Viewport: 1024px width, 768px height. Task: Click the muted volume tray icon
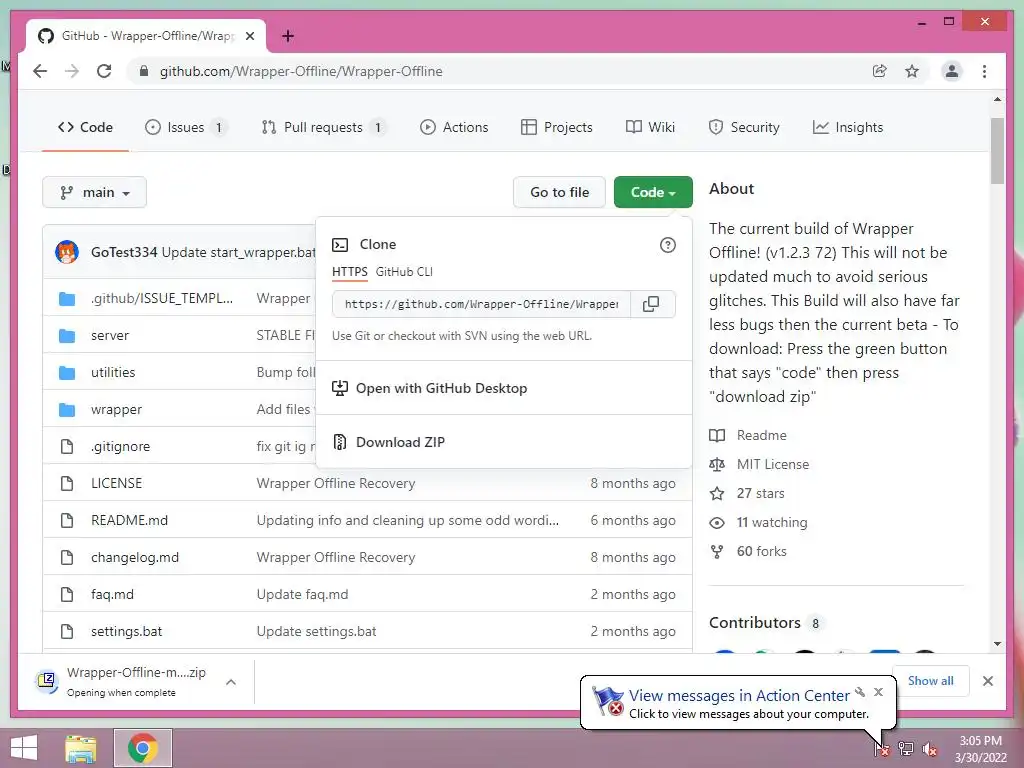(929, 749)
